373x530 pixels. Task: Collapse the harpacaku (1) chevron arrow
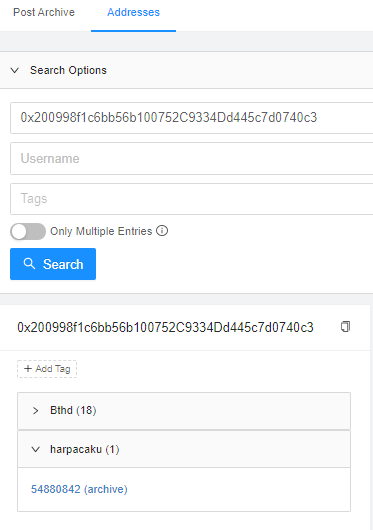(x=35, y=449)
